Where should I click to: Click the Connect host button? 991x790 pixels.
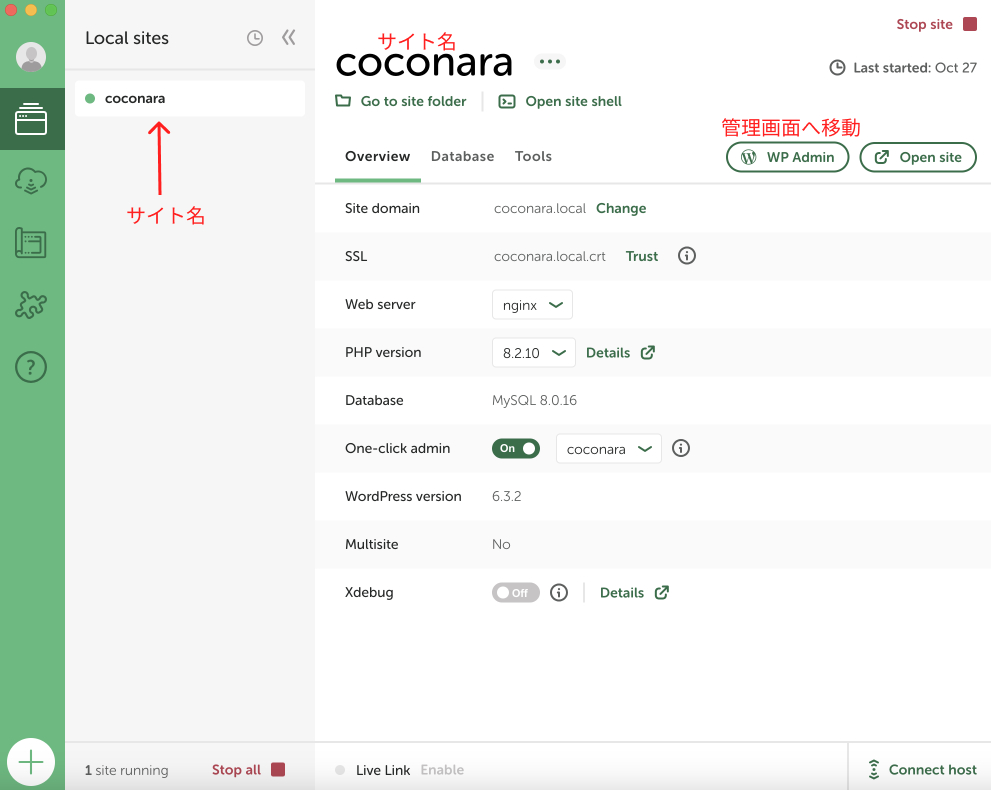[x=922, y=769]
